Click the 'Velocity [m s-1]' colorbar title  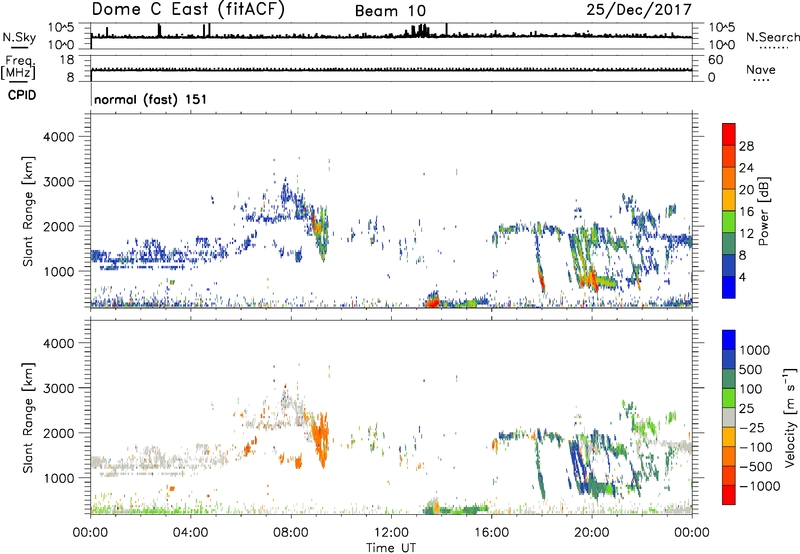(x=790, y=417)
